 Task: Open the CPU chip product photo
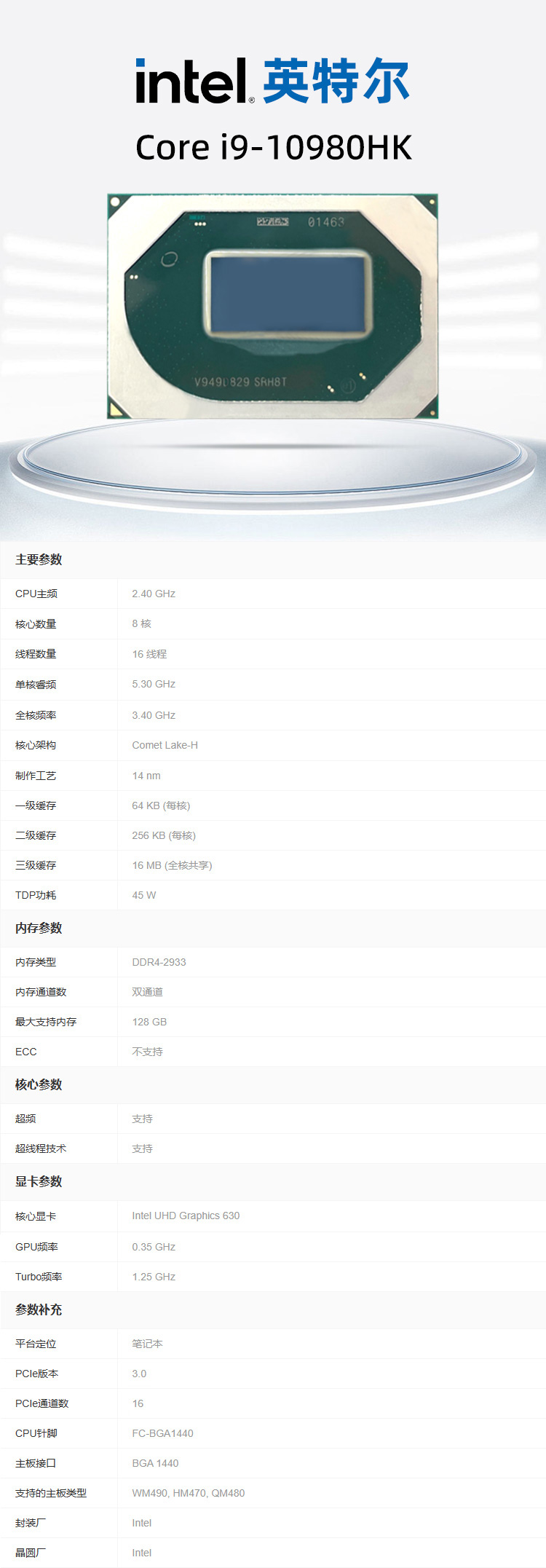[x=272, y=306]
